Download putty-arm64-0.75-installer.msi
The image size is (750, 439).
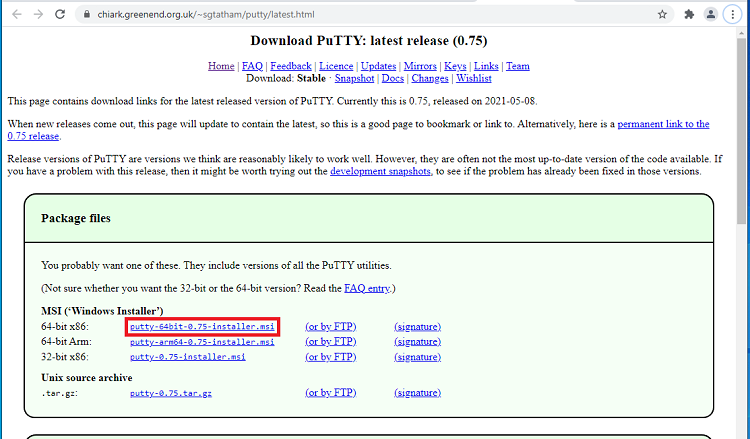point(202,342)
